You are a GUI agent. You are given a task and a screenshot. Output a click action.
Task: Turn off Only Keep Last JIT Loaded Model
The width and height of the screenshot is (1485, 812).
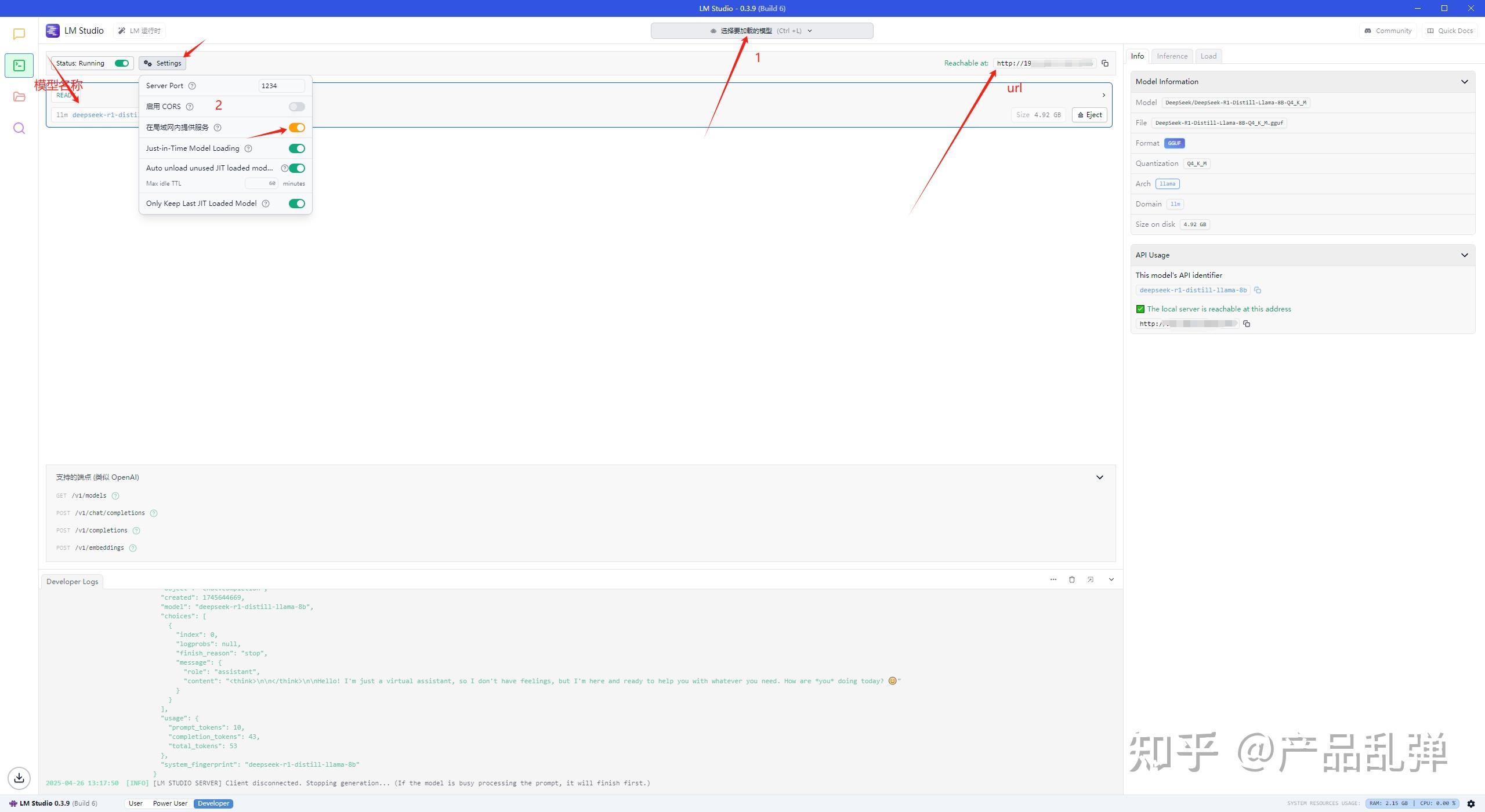(296, 204)
